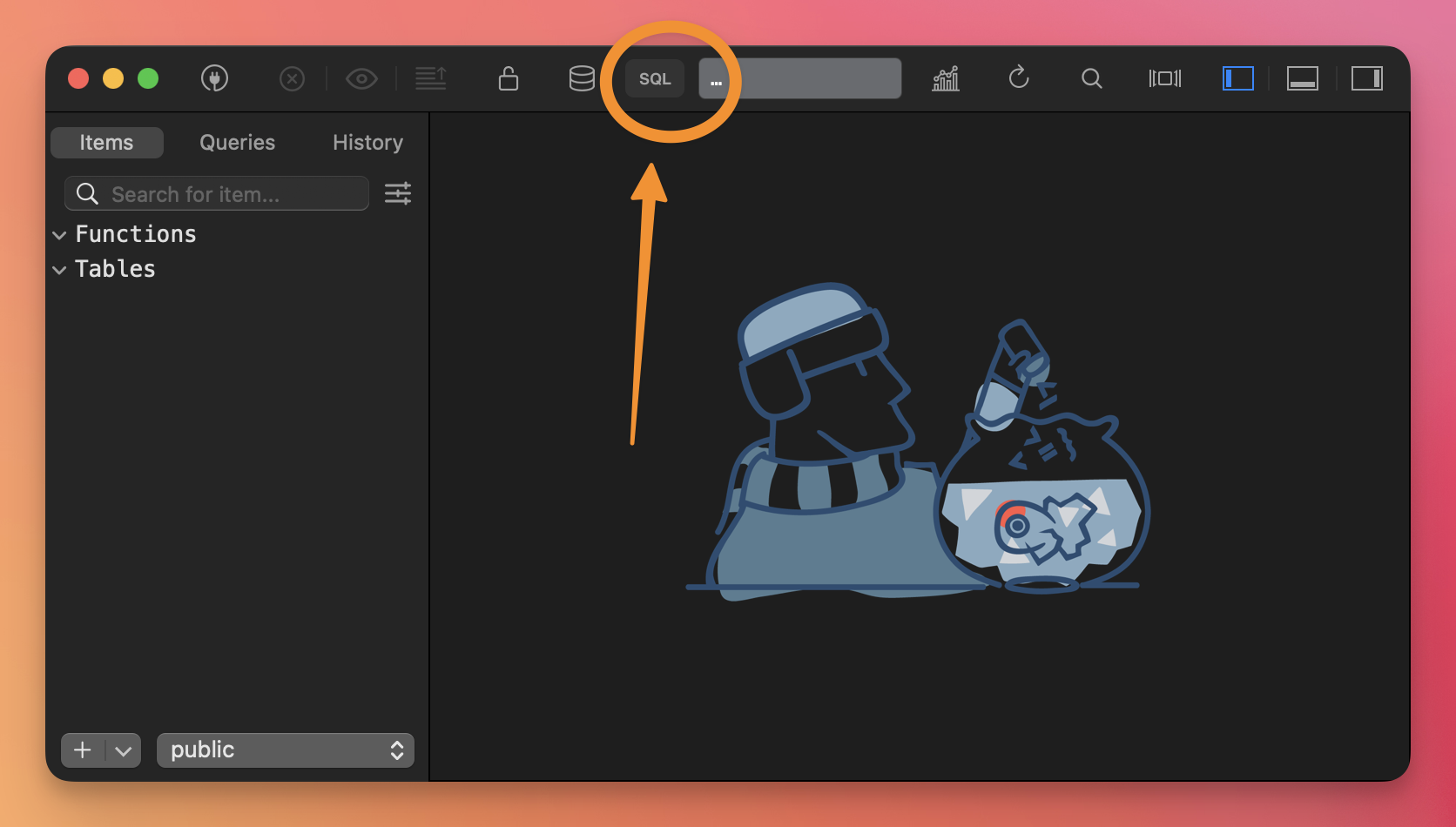Screen dimensions: 1456x827
Task: Open the public schema dropdown
Action: 285,750
